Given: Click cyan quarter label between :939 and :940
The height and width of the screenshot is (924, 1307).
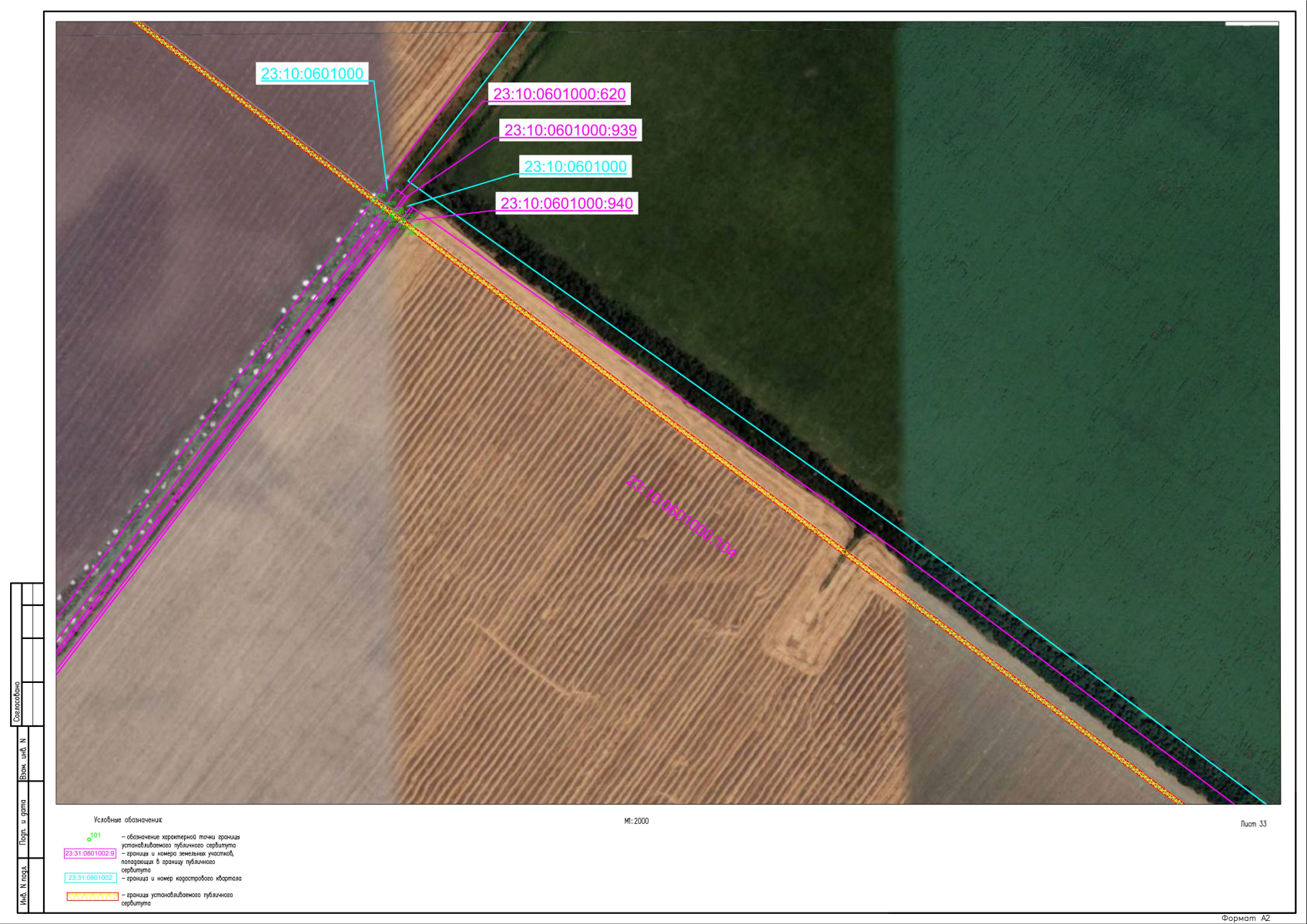Looking at the screenshot, I should [575, 166].
